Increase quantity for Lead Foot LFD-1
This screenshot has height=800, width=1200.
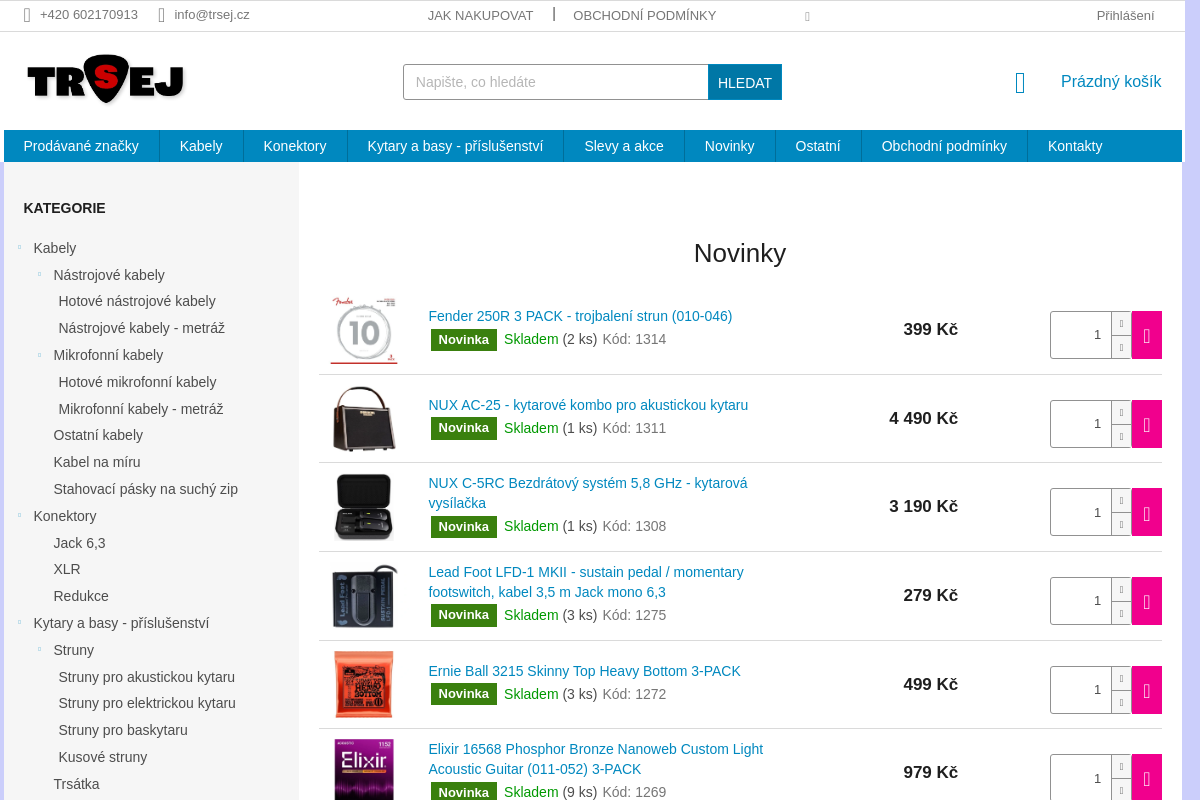[1121, 590]
